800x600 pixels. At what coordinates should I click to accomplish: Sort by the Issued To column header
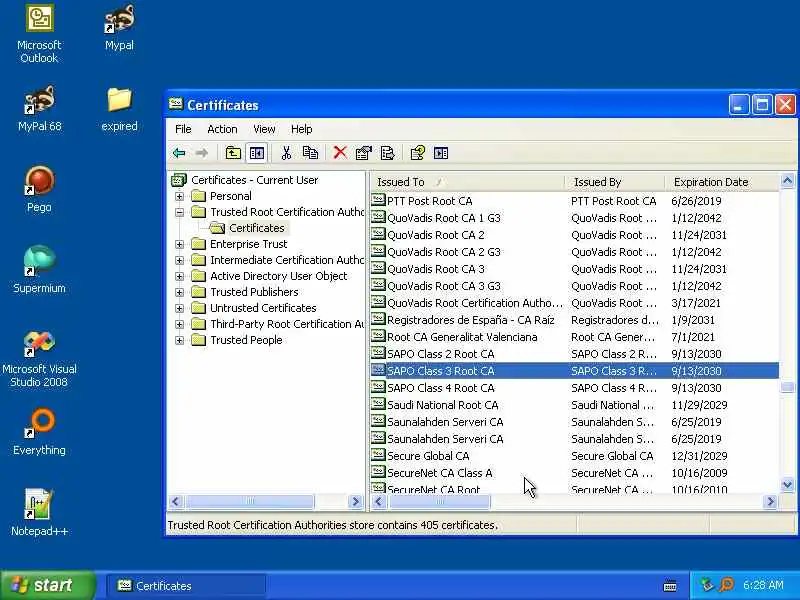(x=467, y=182)
